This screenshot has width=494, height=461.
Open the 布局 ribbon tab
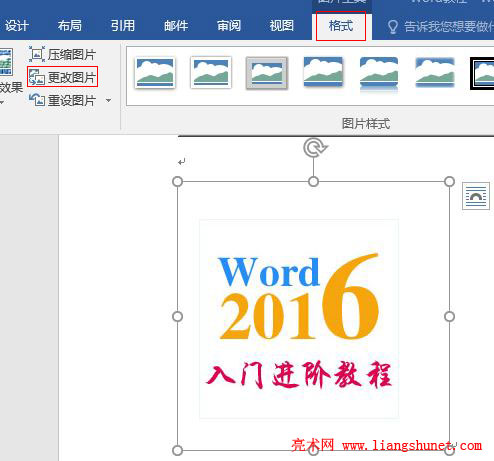coord(69,26)
